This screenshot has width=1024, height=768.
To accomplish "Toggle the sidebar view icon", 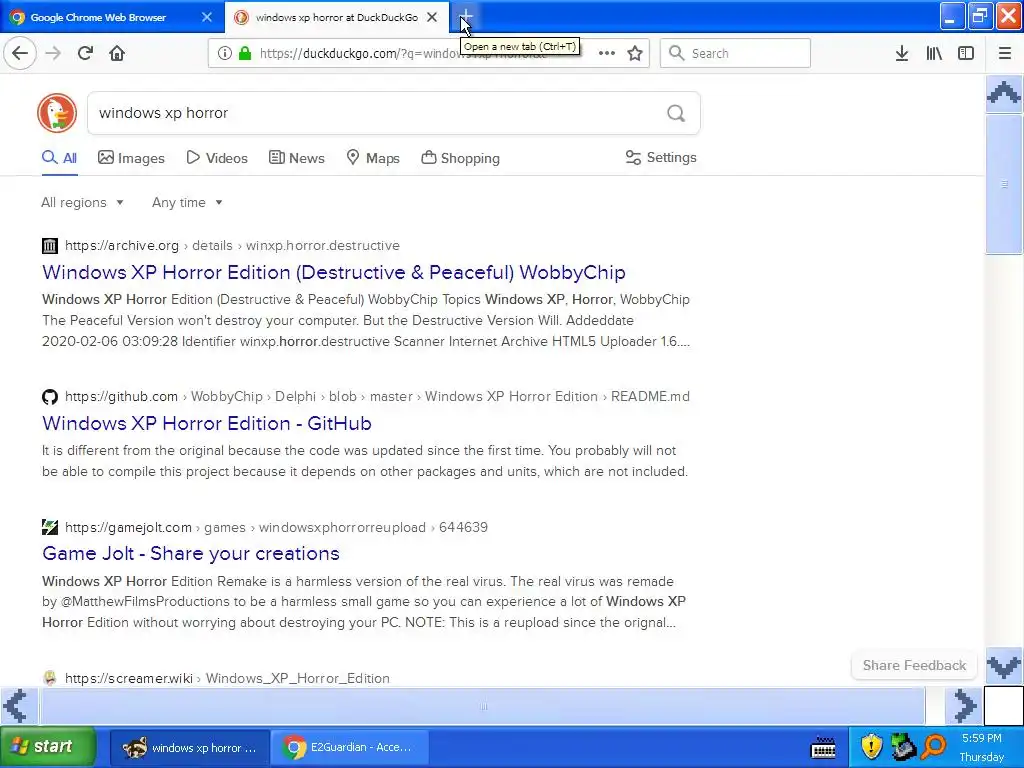I will point(966,54).
